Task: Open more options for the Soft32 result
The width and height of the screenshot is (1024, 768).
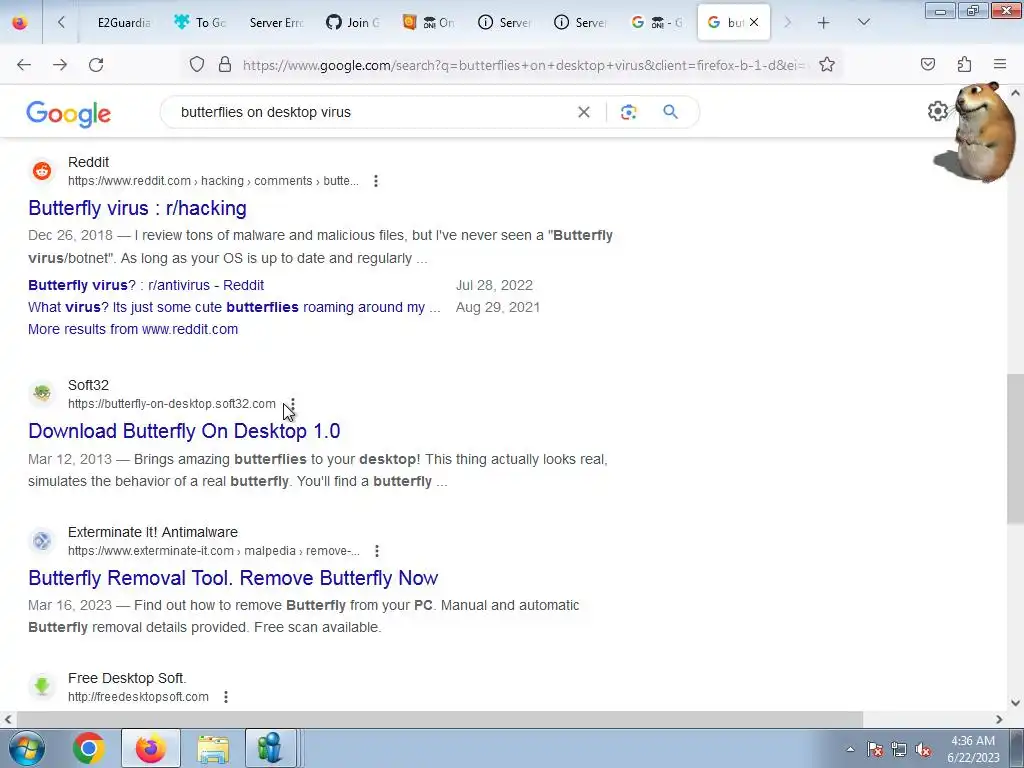Action: pyautogui.click(x=293, y=404)
